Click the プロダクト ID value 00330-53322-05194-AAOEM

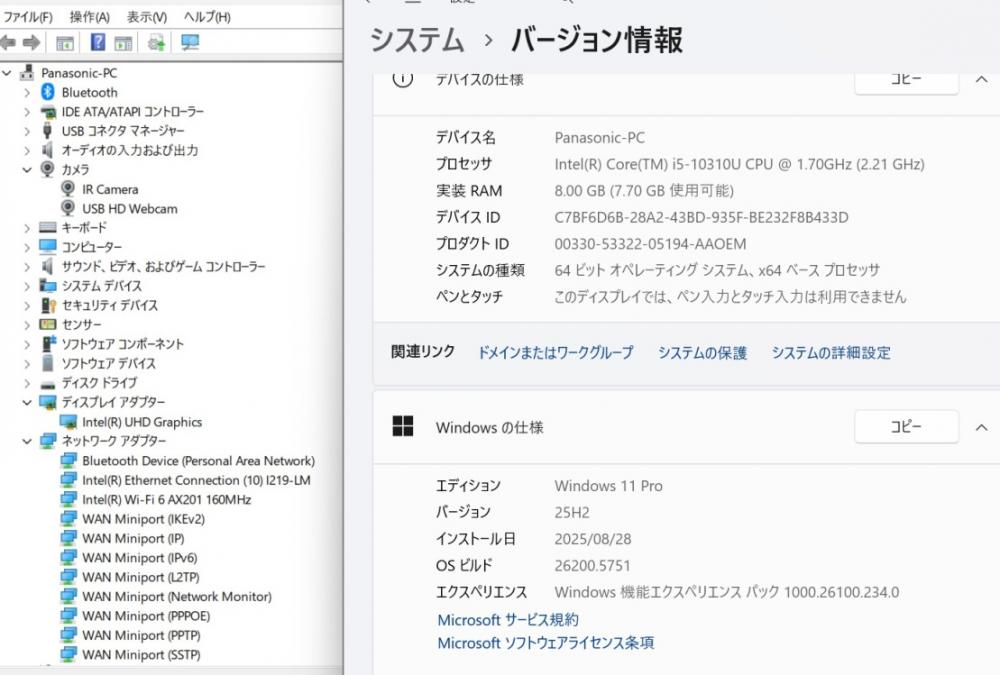click(649, 244)
